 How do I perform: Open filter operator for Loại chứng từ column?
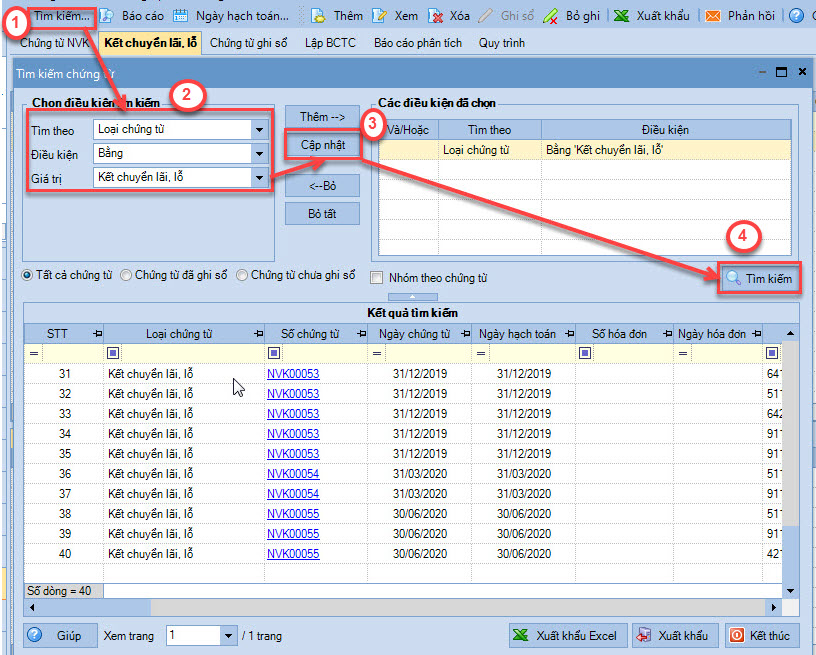(x=113, y=353)
